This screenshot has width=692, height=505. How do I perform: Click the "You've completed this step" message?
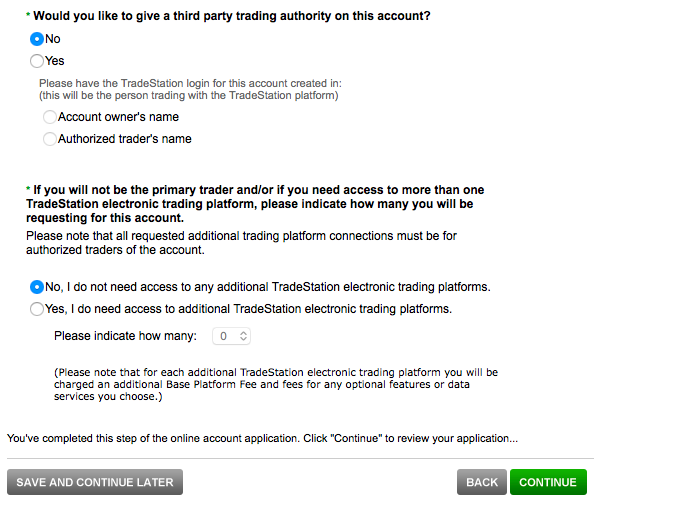(262, 438)
